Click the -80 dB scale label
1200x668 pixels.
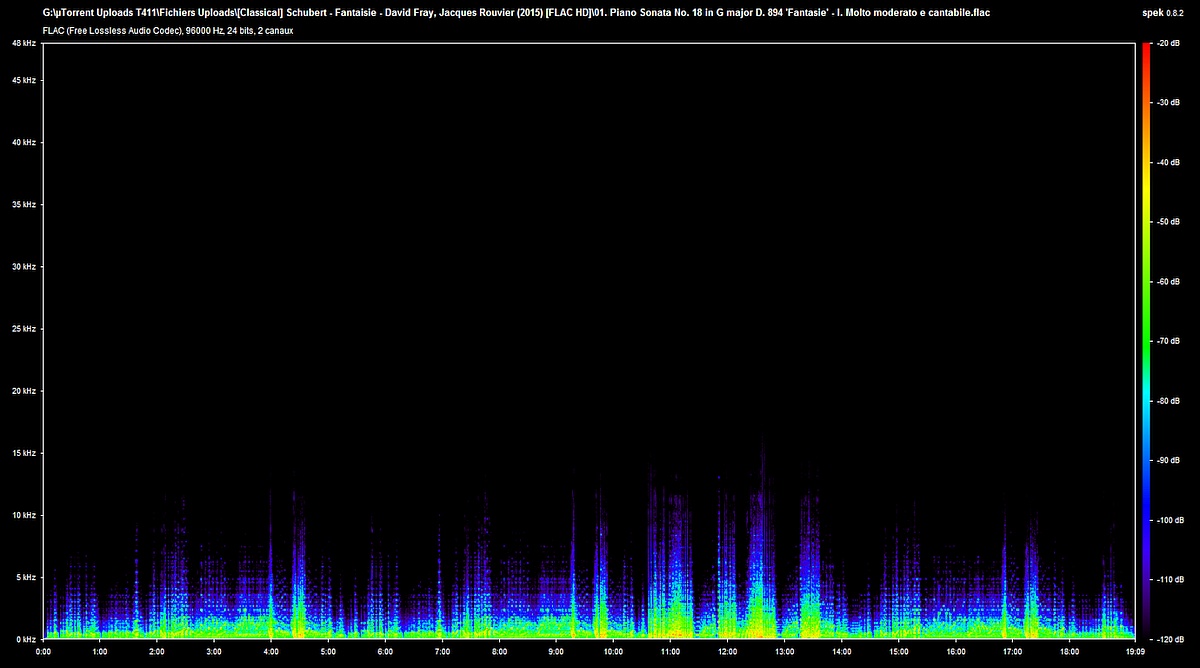click(1169, 401)
